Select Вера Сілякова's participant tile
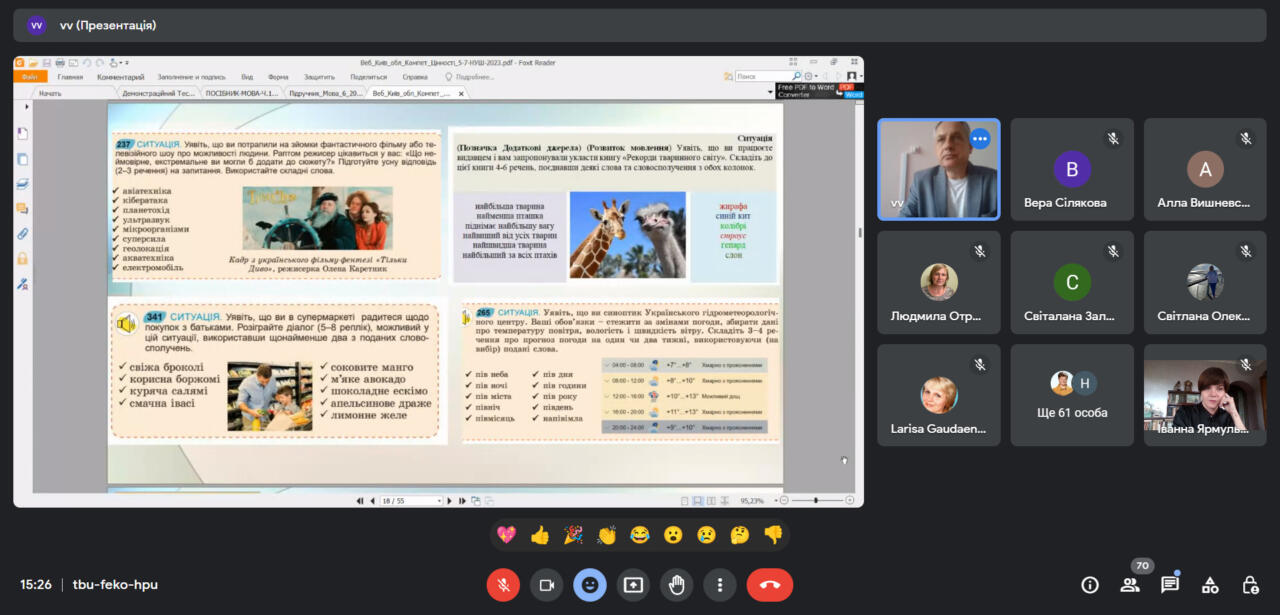 [x=1072, y=170]
